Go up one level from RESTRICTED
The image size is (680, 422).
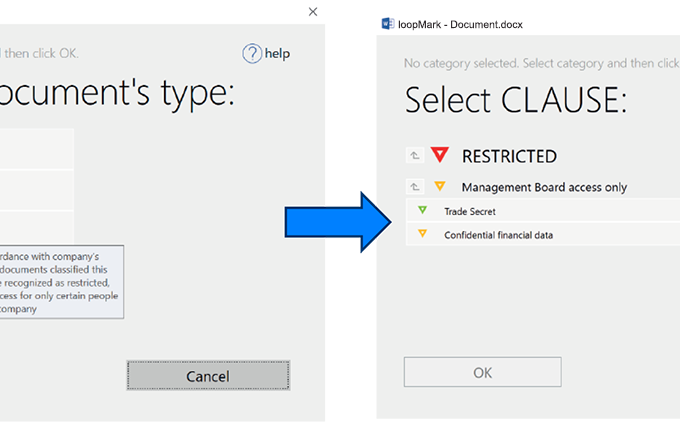tap(415, 156)
